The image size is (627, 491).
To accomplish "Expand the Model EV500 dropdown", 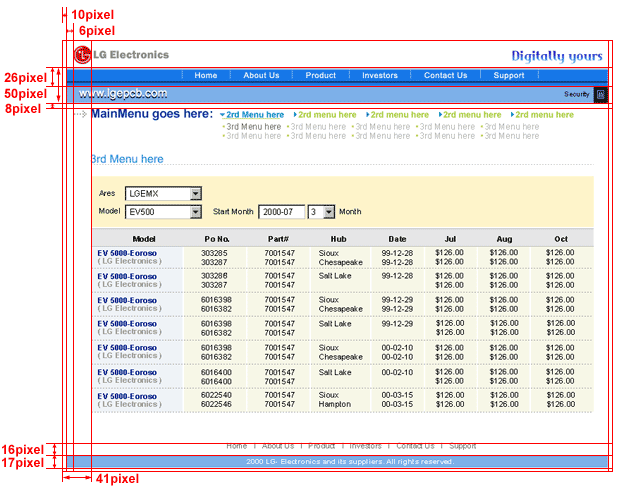I will 196,212.
